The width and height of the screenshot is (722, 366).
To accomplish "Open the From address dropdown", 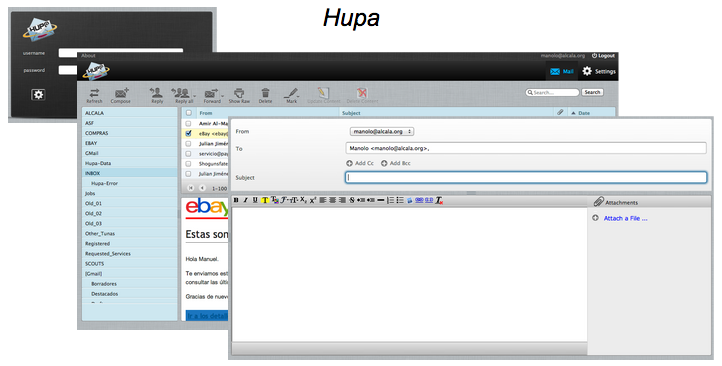I will tap(382, 132).
